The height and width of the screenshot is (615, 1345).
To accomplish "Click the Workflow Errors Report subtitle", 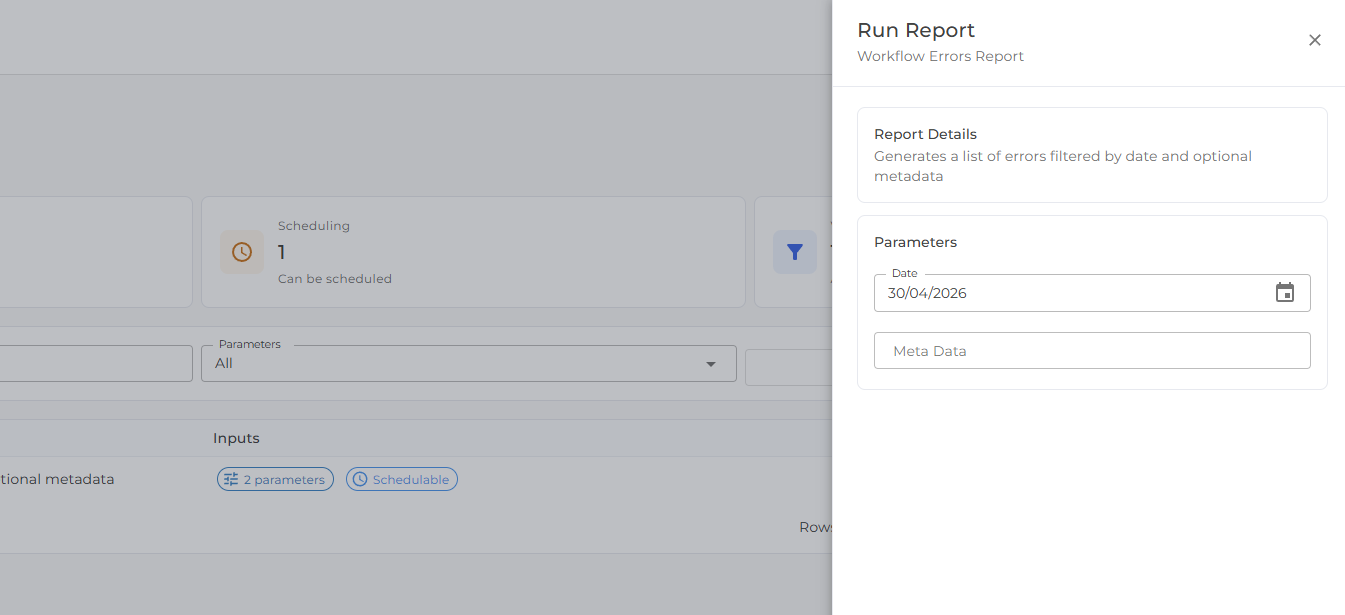I will (941, 57).
